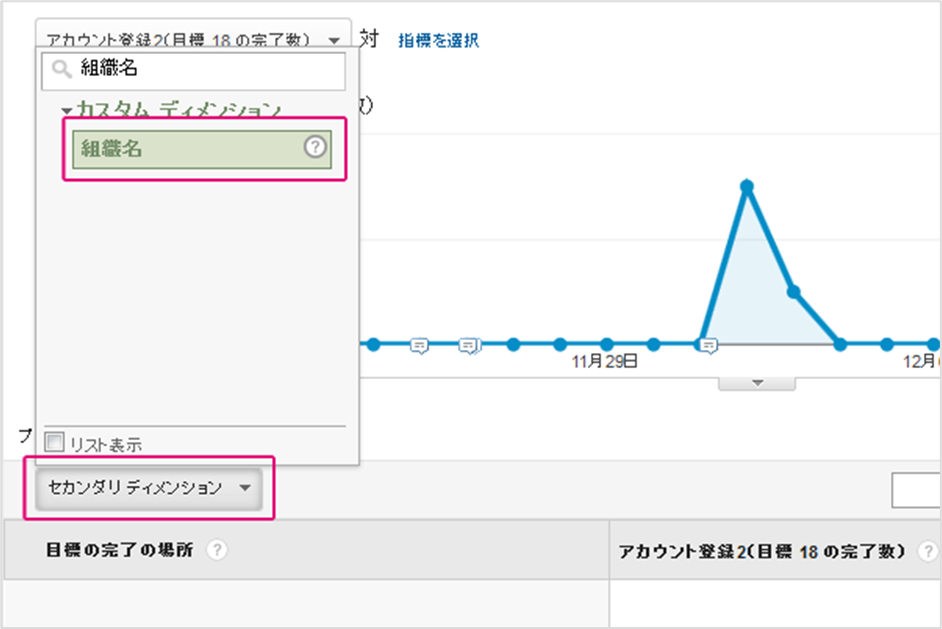Click the data point above the 11月29日 label
The image size is (942, 629).
coord(606,343)
